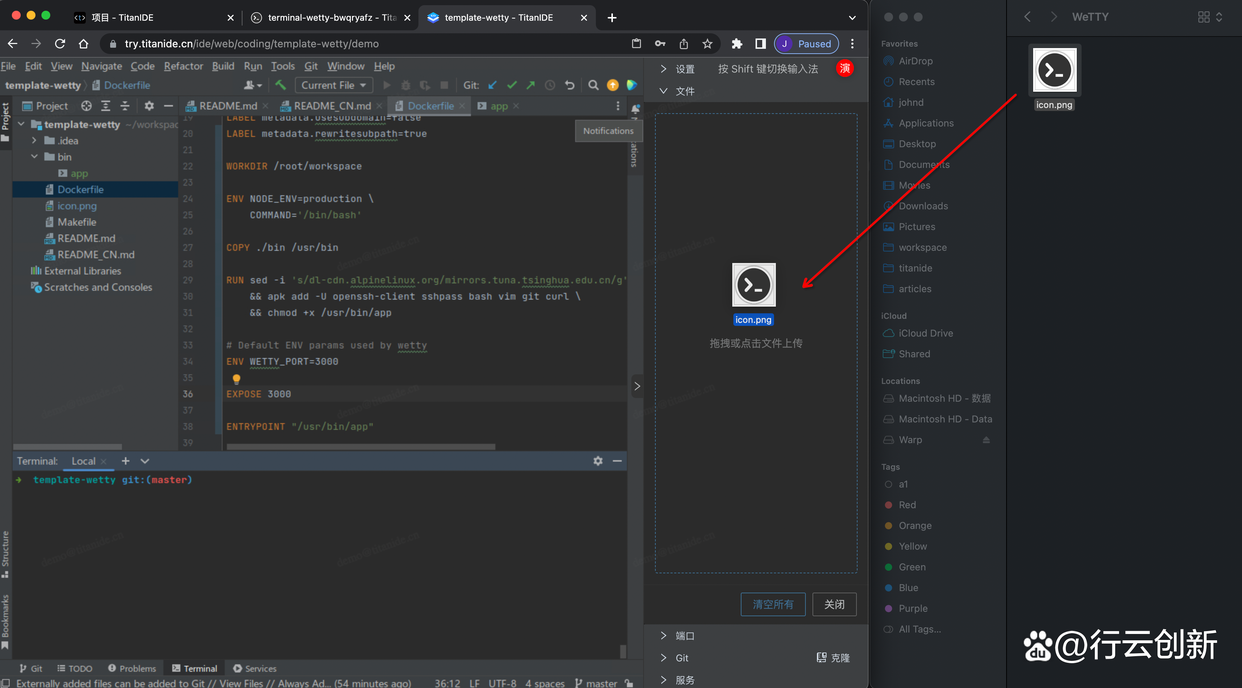Screen dimensions: 1242x688
Task: Click the Build project hammer icon
Action: 281,86
